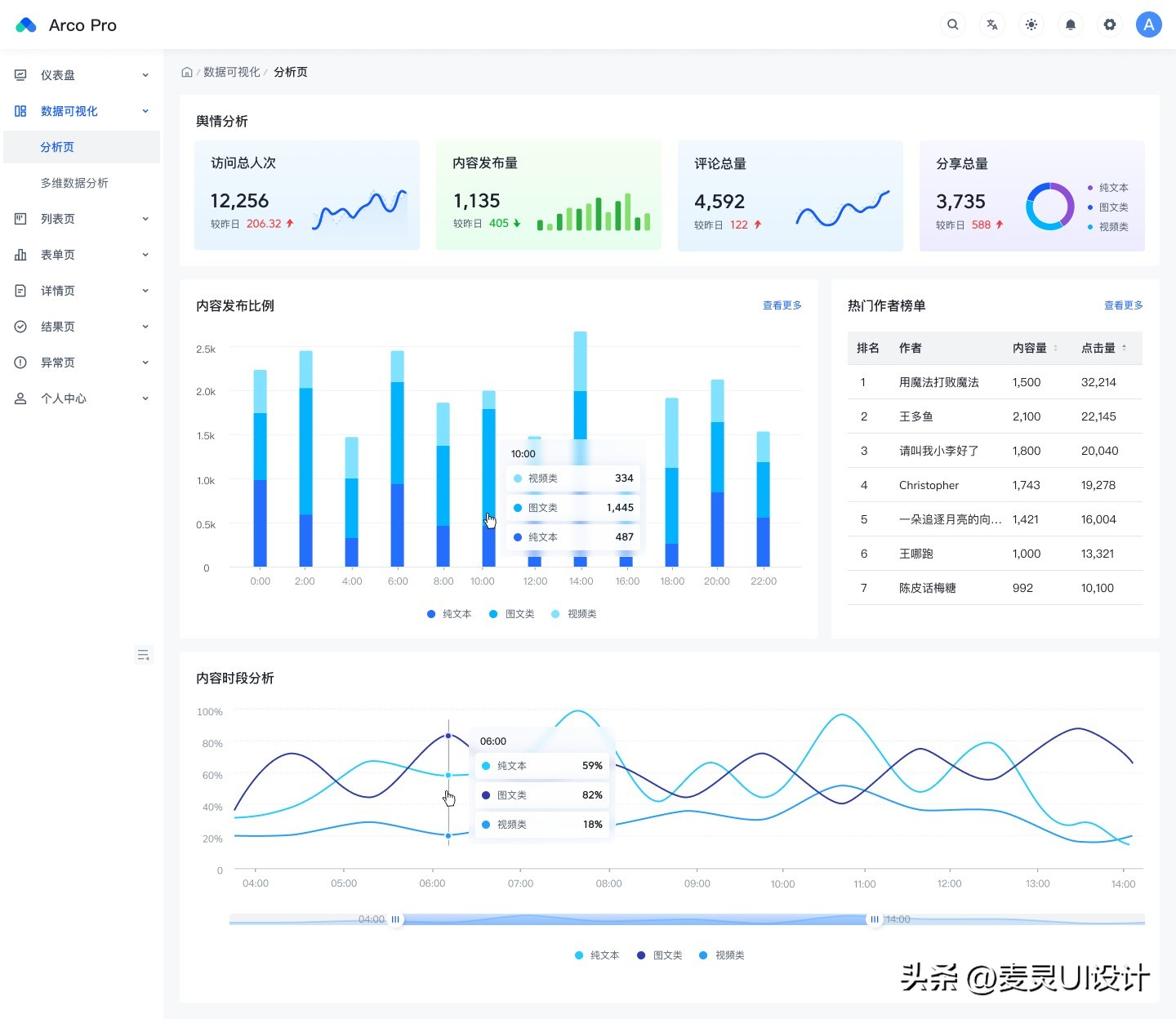
Task: Open the settings gear icon
Action: 1109,24
